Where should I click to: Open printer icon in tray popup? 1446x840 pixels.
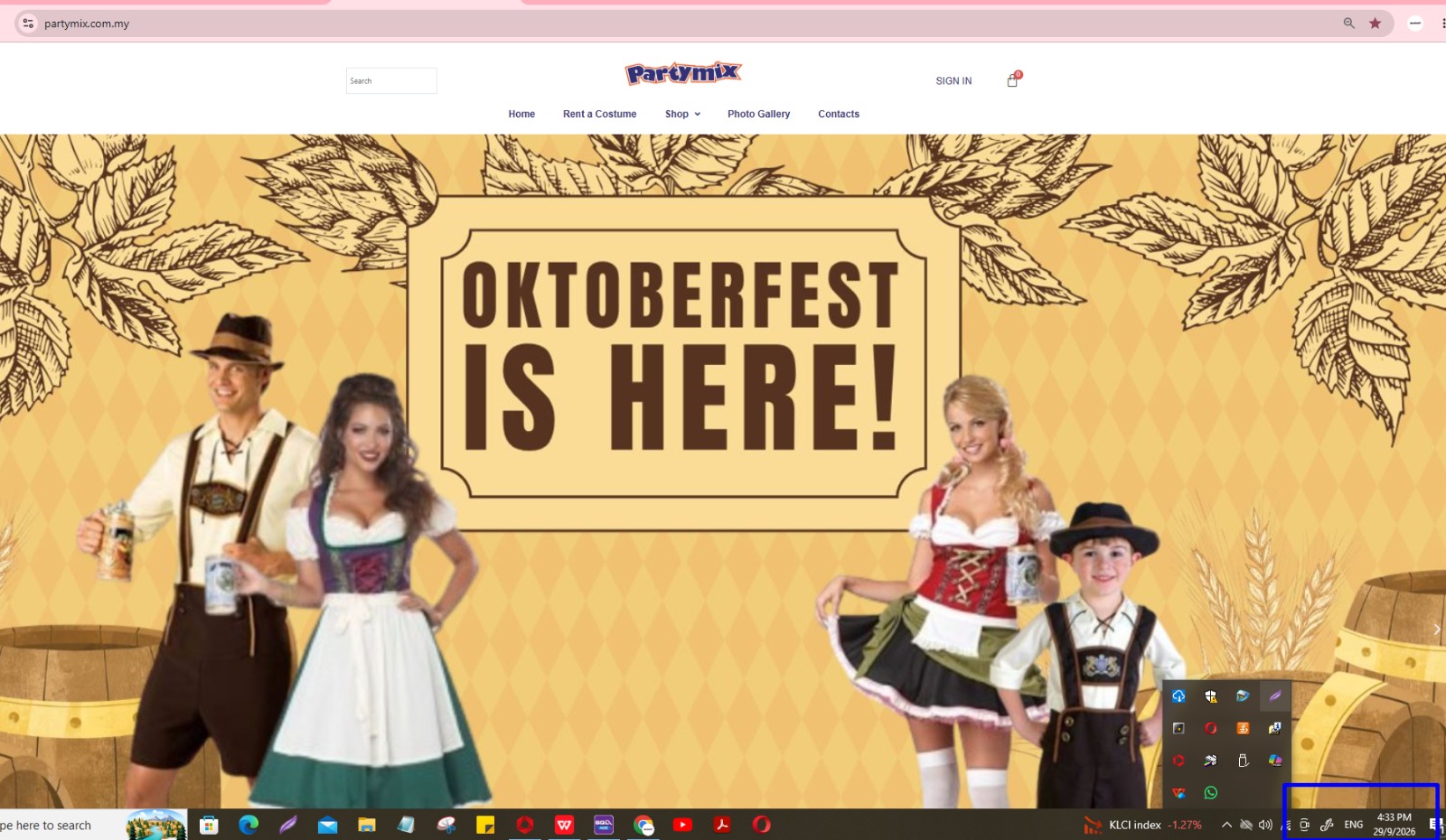(x=1211, y=761)
